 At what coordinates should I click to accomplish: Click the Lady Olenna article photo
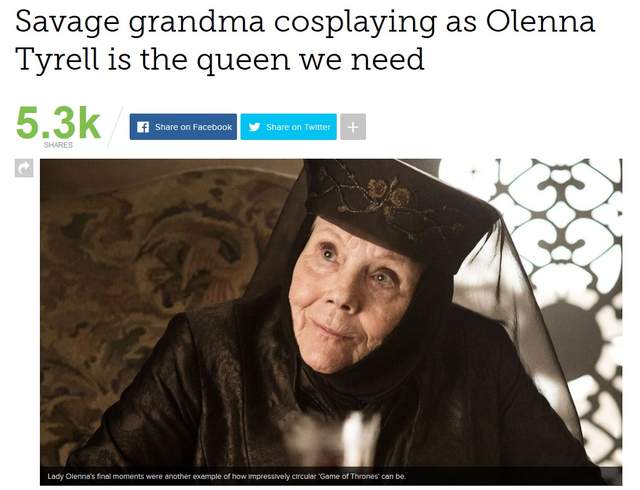pyautogui.click(x=331, y=322)
